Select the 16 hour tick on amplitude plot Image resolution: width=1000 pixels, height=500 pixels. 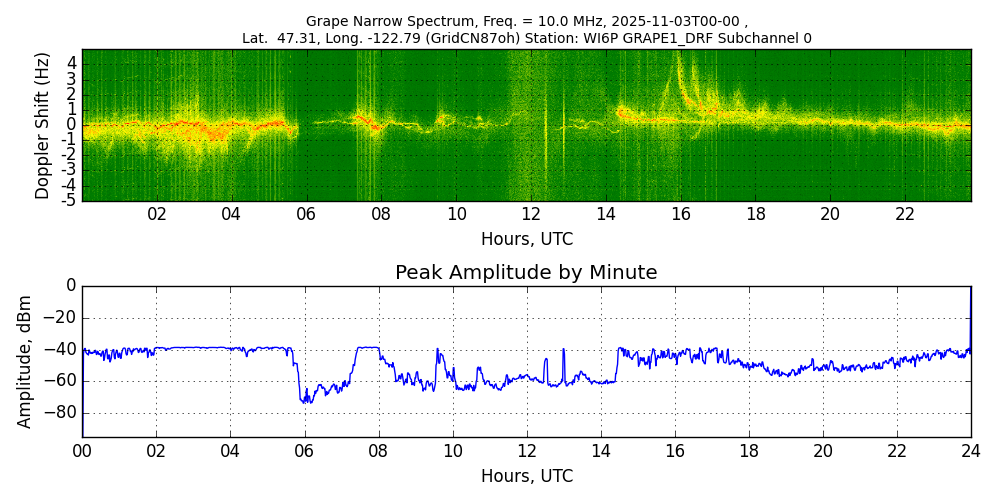click(x=674, y=451)
